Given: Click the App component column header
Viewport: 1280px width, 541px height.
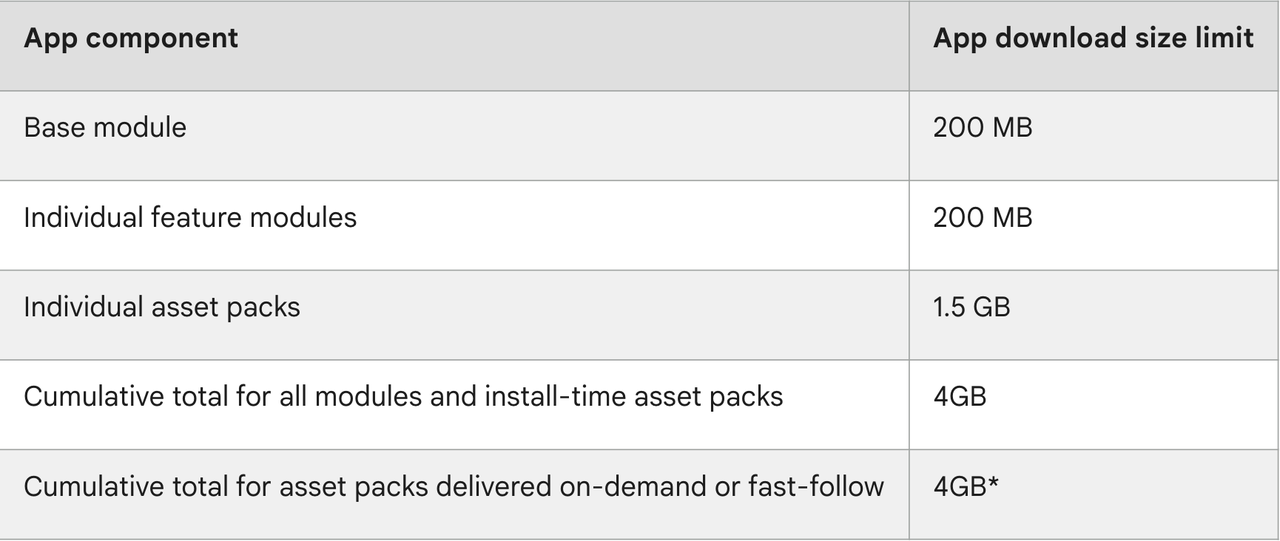Looking at the screenshot, I should [131, 39].
